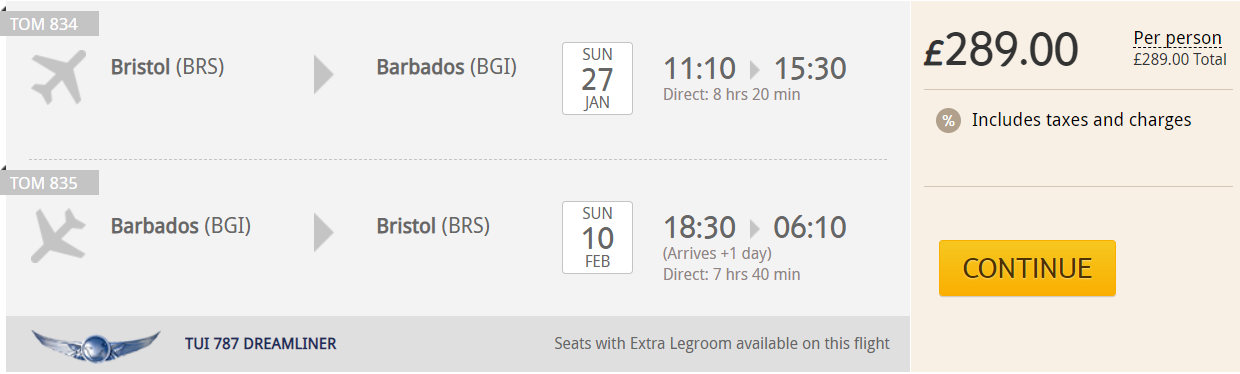Click the outbound departing airplane icon
This screenshot has height=374, width=1240.
click(x=59, y=76)
